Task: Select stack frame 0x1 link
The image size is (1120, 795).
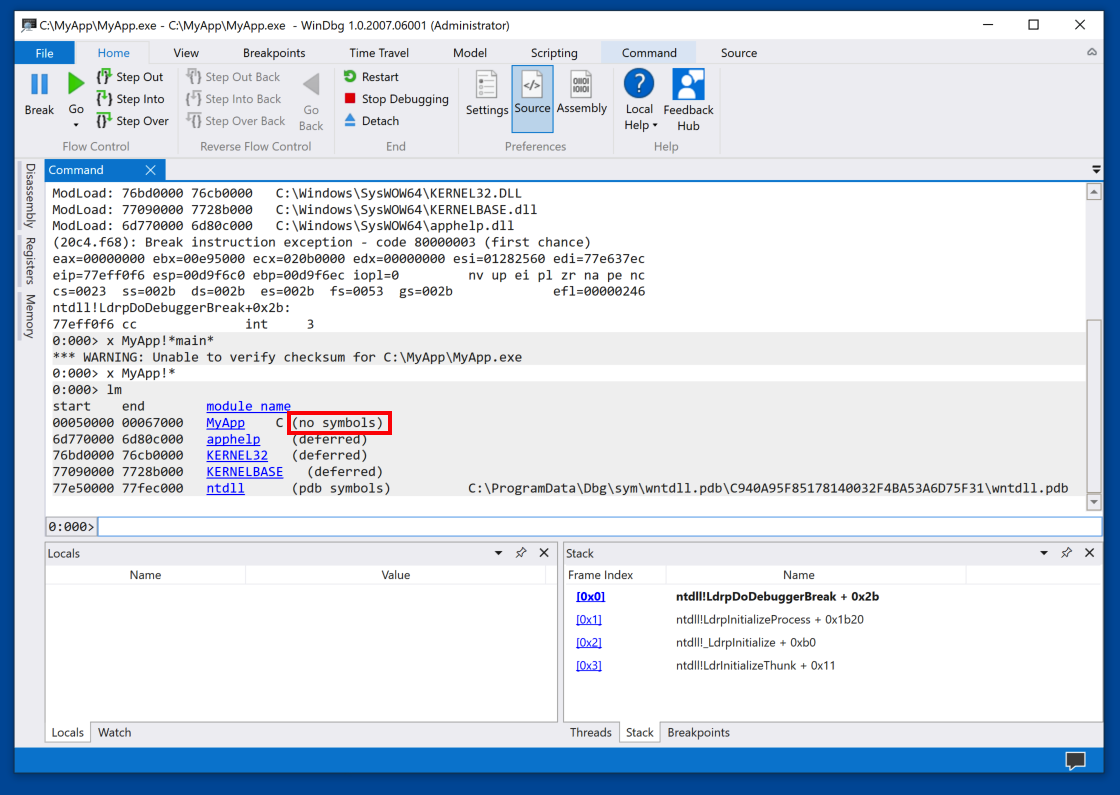Action: tap(589, 620)
